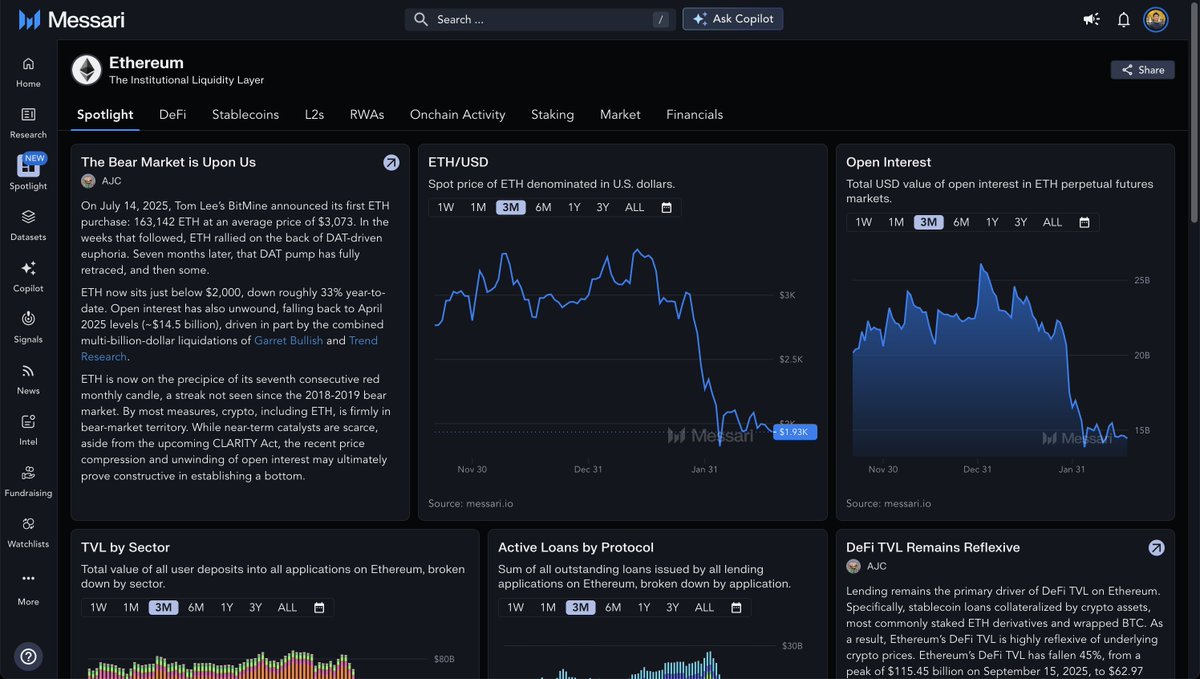Set Active Loans range to 1Y

pos(644,607)
